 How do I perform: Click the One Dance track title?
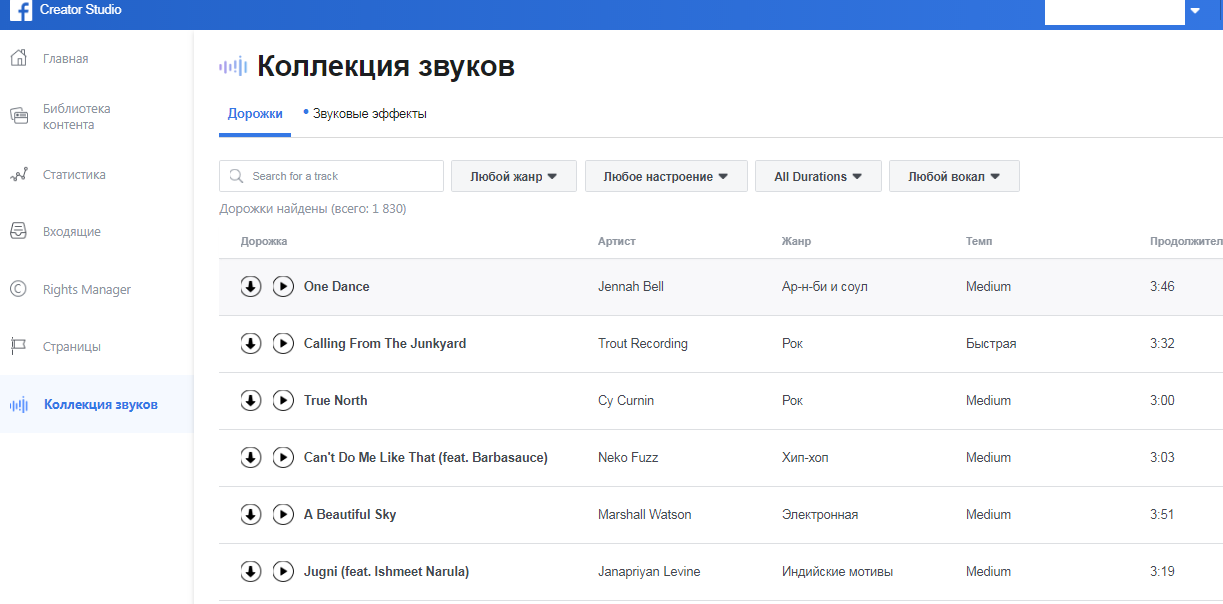pos(337,286)
